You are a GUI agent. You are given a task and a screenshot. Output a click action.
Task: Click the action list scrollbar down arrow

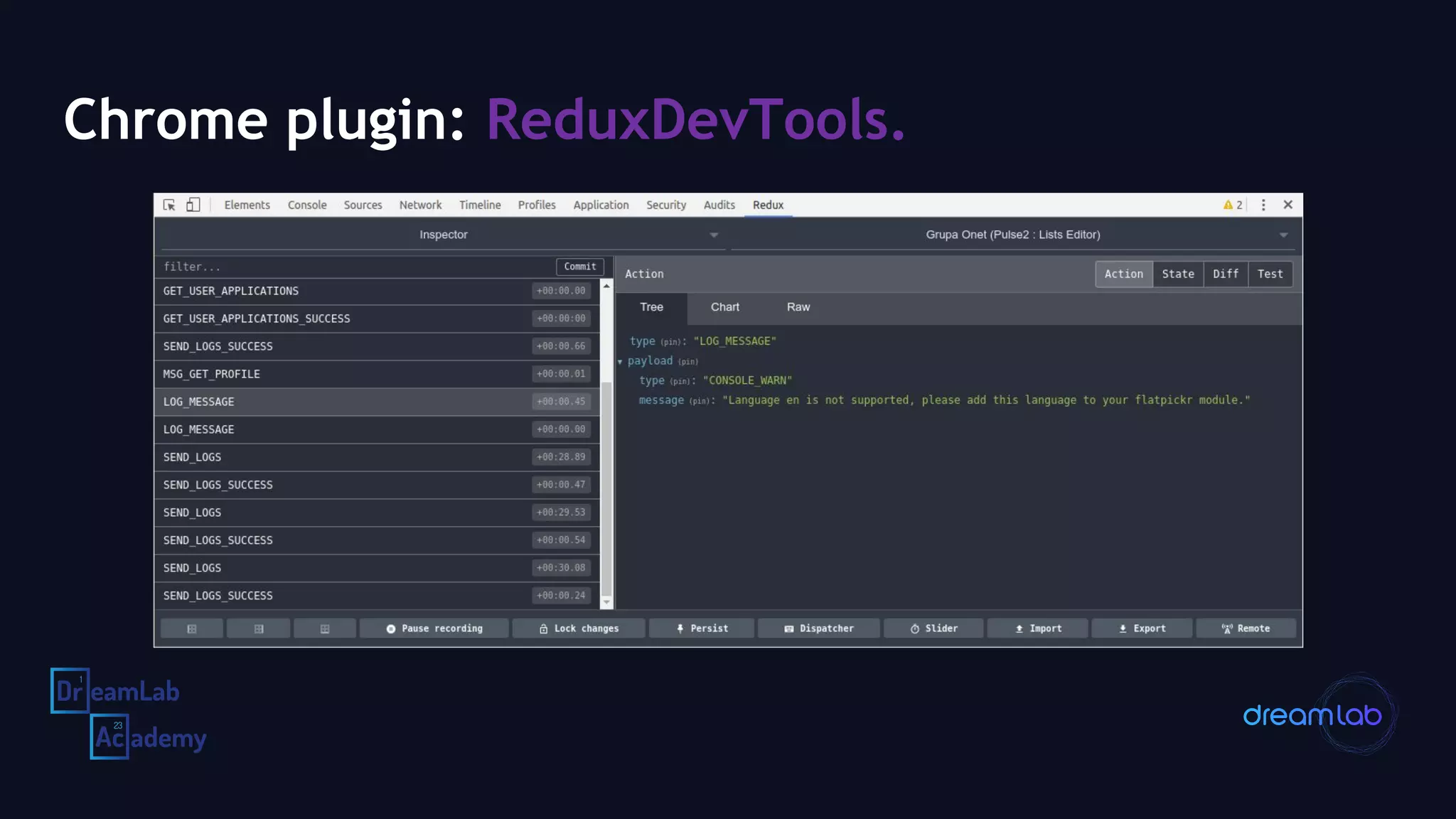606,602
